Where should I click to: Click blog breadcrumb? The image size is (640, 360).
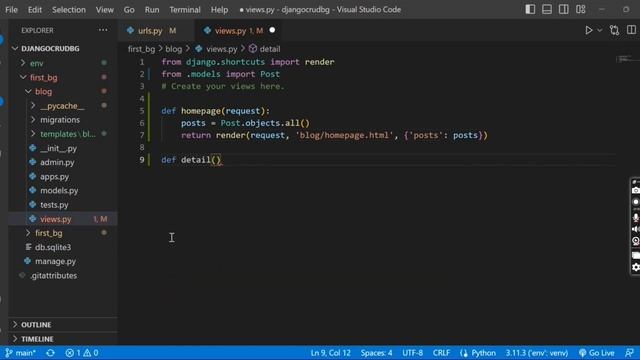(173, 49)
